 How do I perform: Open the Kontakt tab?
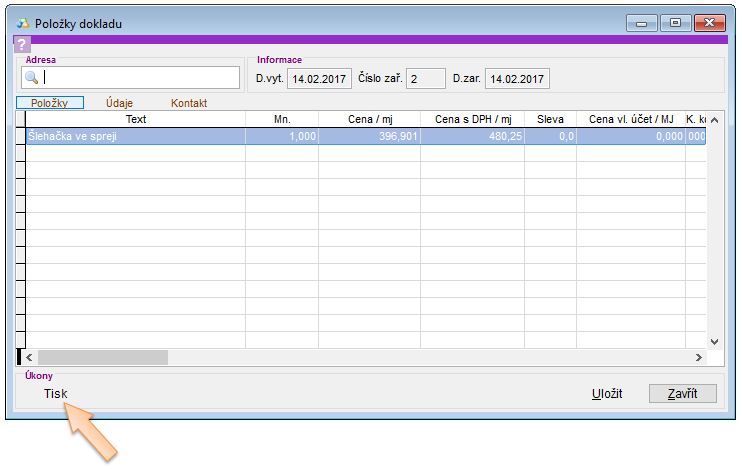(189, 103)
